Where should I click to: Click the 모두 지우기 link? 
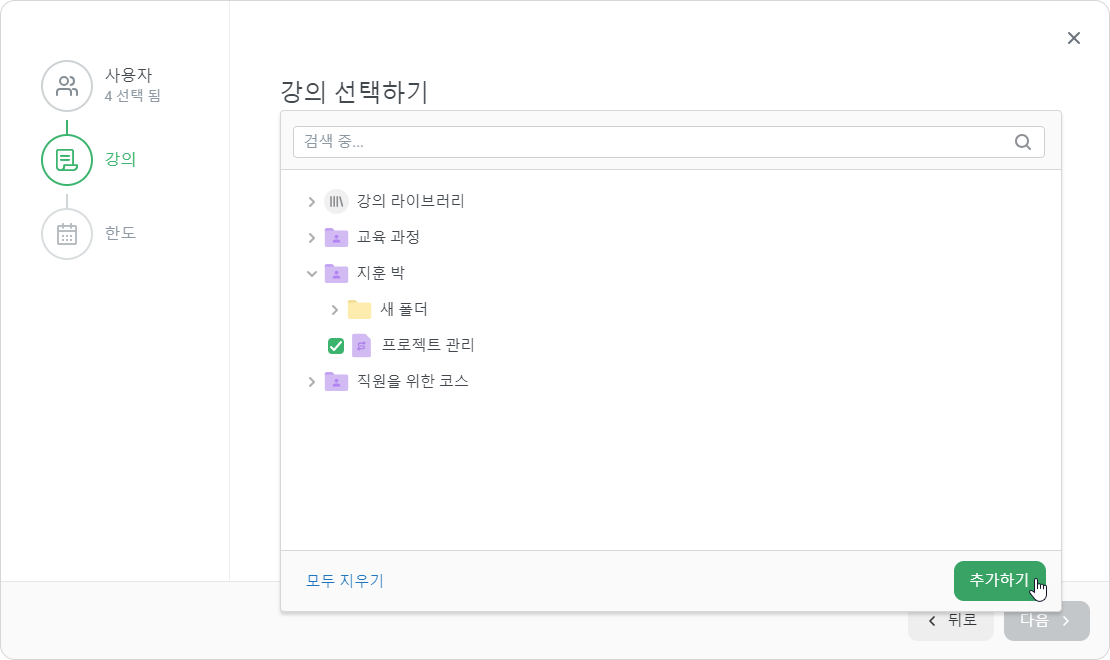click(345, 581)
